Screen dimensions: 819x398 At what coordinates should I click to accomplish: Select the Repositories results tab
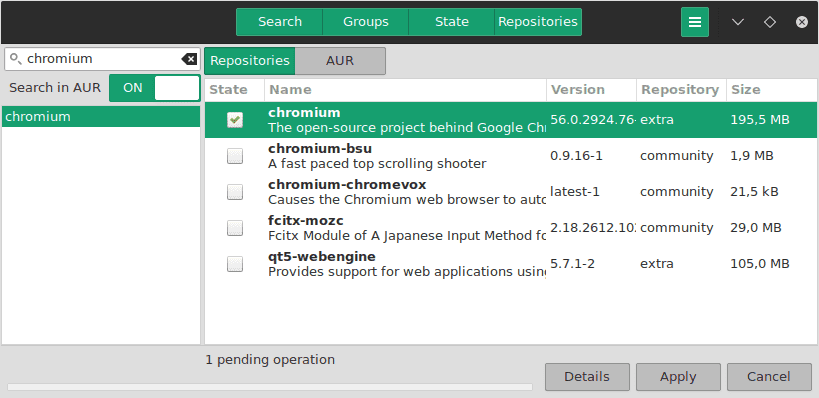pyautogui.click(x=250, y=61)
